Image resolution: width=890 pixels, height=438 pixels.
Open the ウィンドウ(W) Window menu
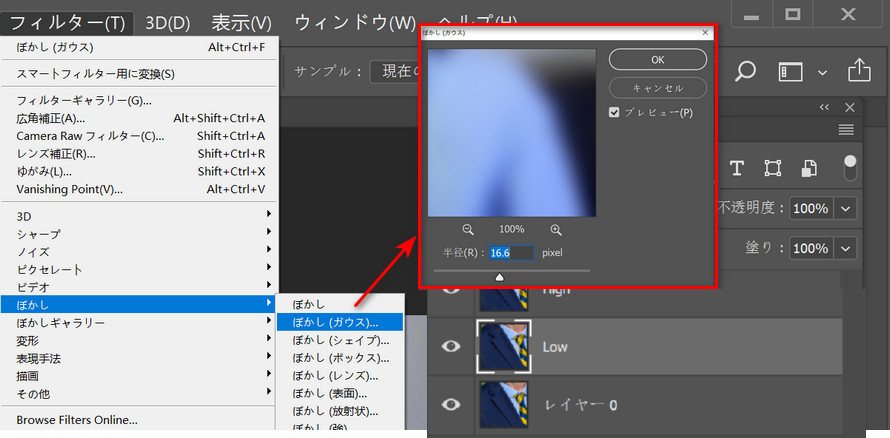355,23
